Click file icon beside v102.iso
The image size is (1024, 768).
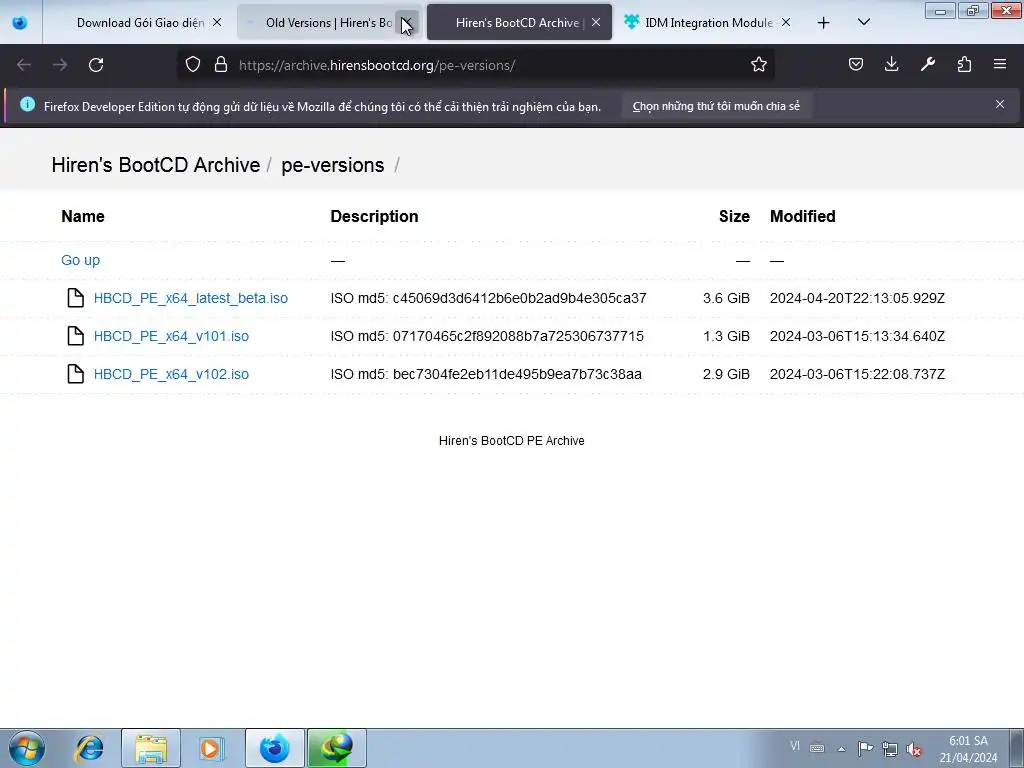pyautogui.click(x=76, y=374)
